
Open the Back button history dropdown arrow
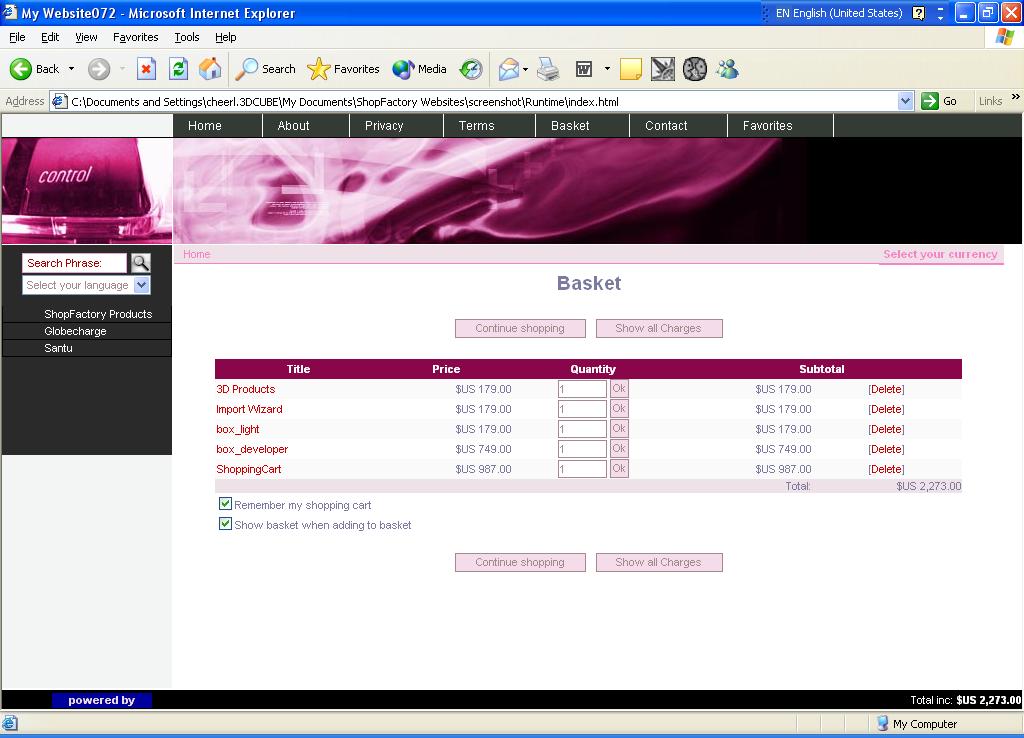(x=71, y=69)
